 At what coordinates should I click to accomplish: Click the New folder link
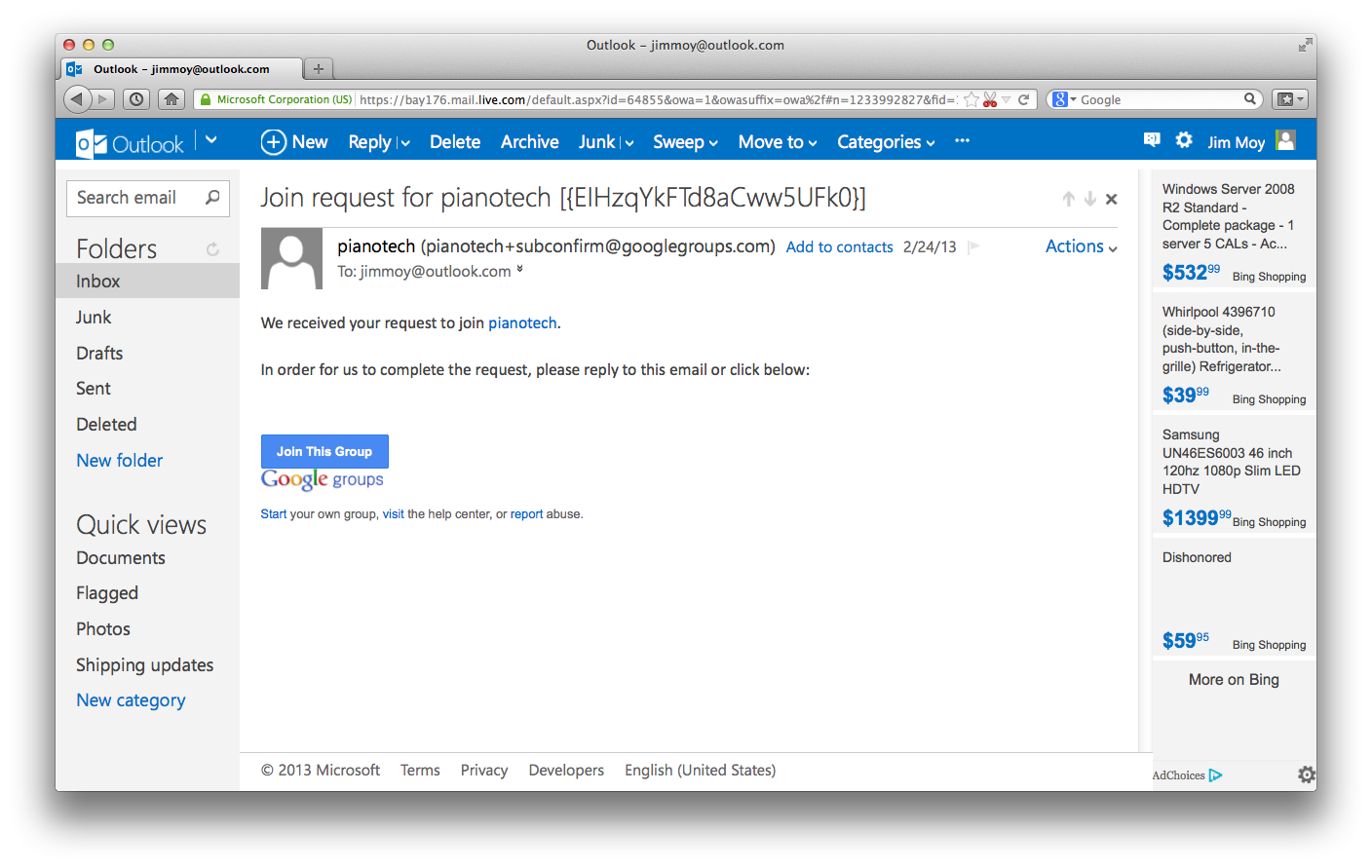coord(120,461)
